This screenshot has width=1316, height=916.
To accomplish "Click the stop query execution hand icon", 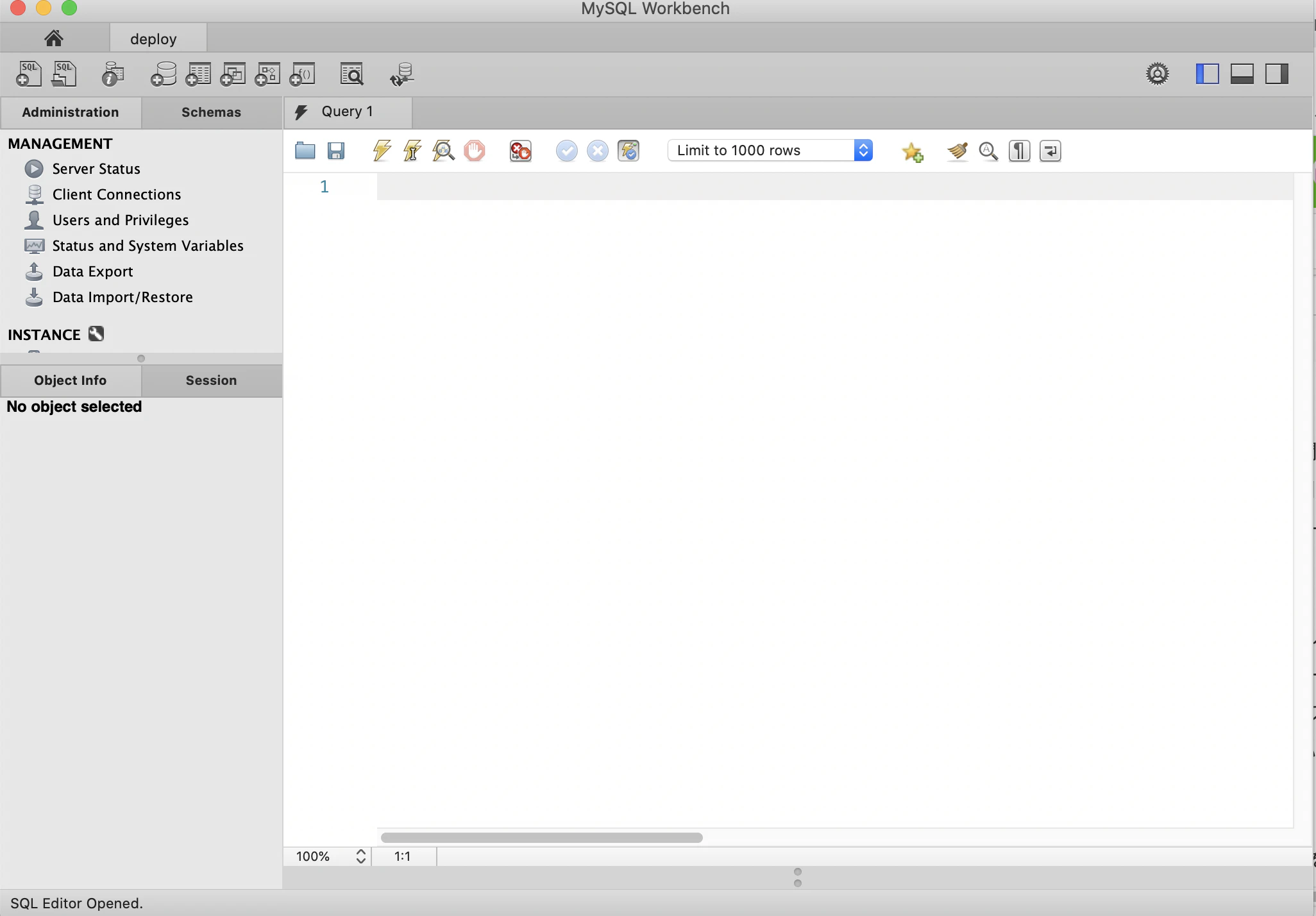I will click(475, 151).
